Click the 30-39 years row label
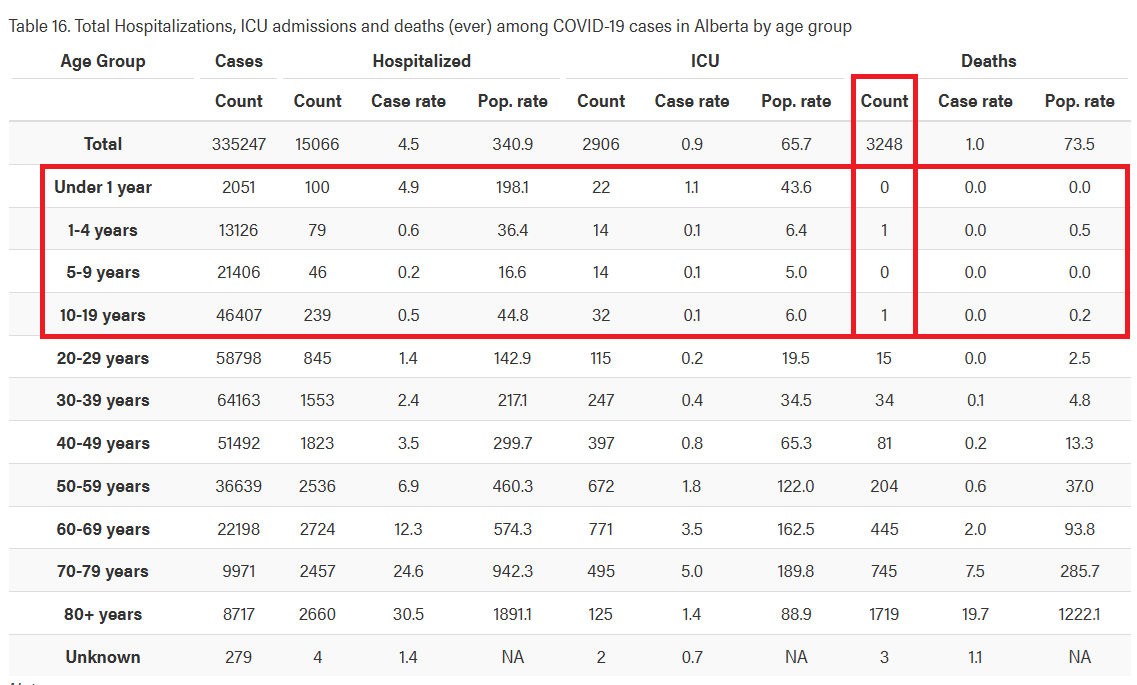 tap(103, 400)
